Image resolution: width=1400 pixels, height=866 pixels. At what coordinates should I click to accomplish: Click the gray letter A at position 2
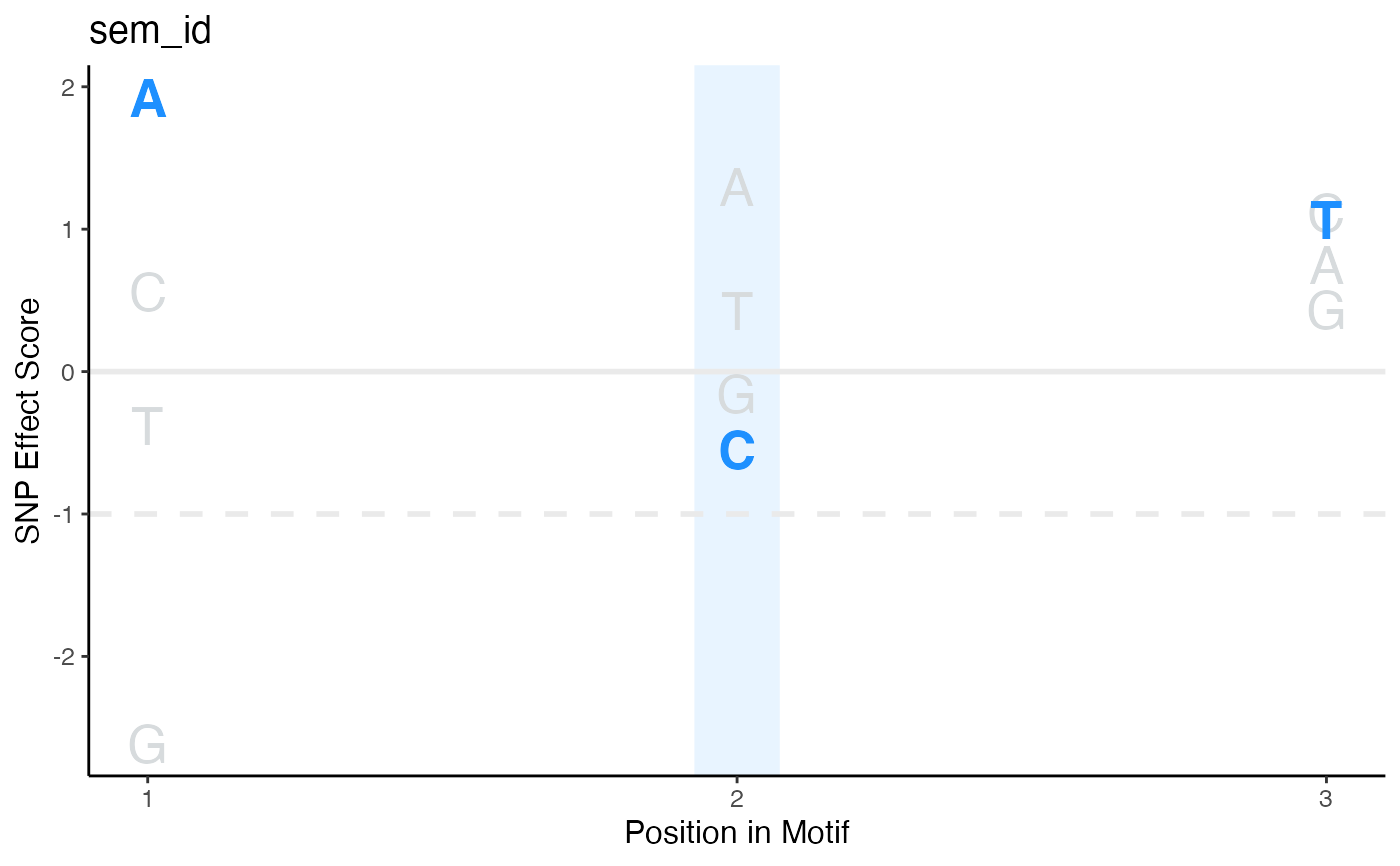[x=737, y=189]
